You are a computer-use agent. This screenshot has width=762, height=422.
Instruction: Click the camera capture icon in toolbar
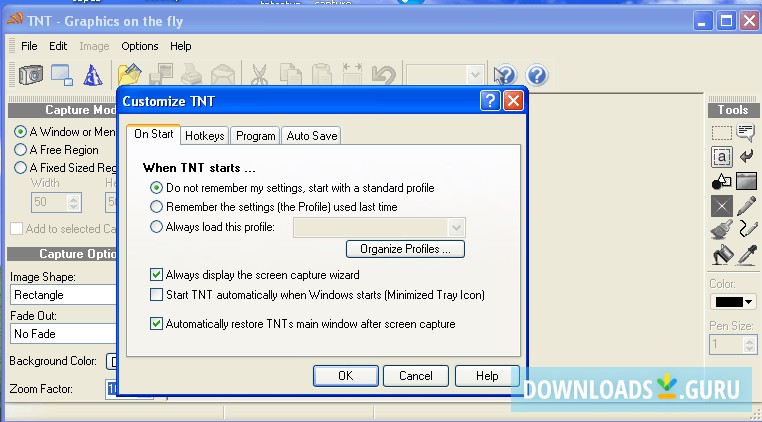(x=30, y=75)
